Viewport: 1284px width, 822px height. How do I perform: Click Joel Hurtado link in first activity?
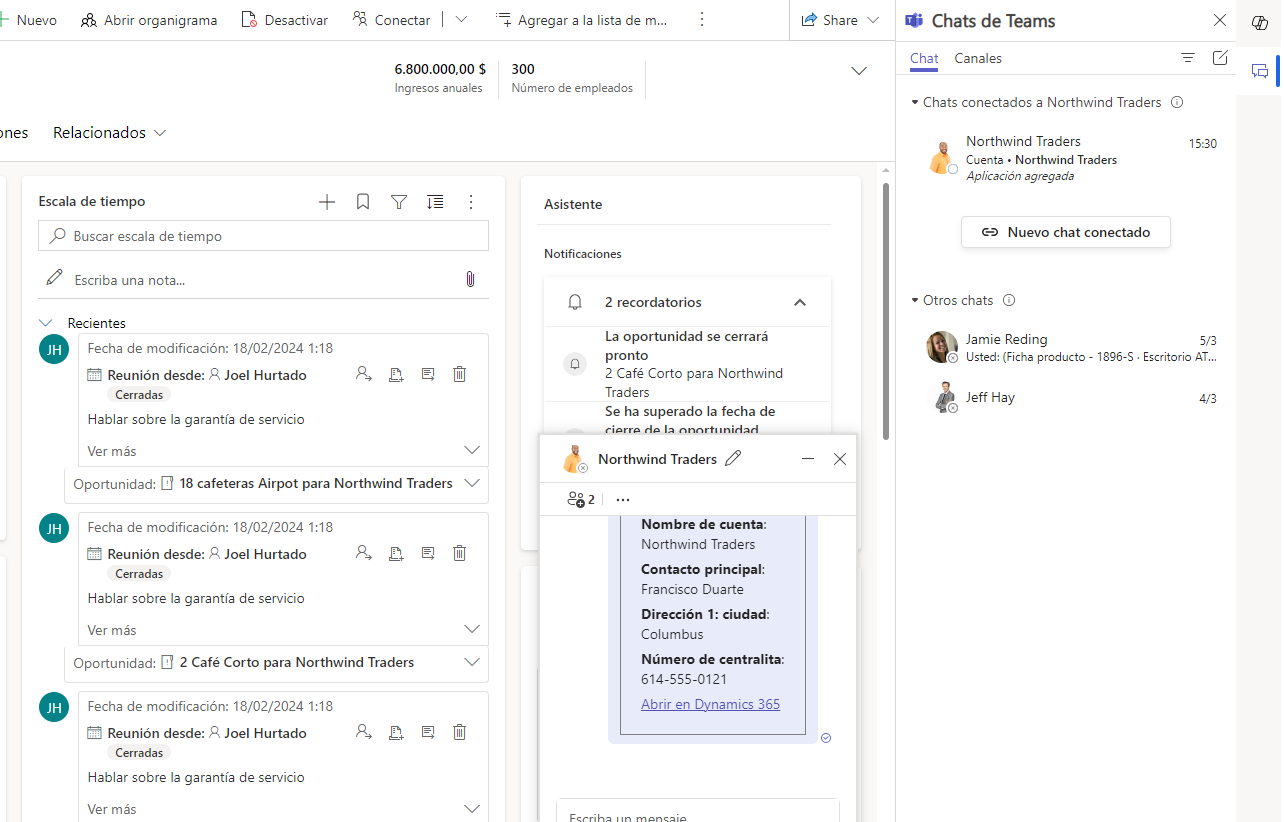(x=265, y=375)
